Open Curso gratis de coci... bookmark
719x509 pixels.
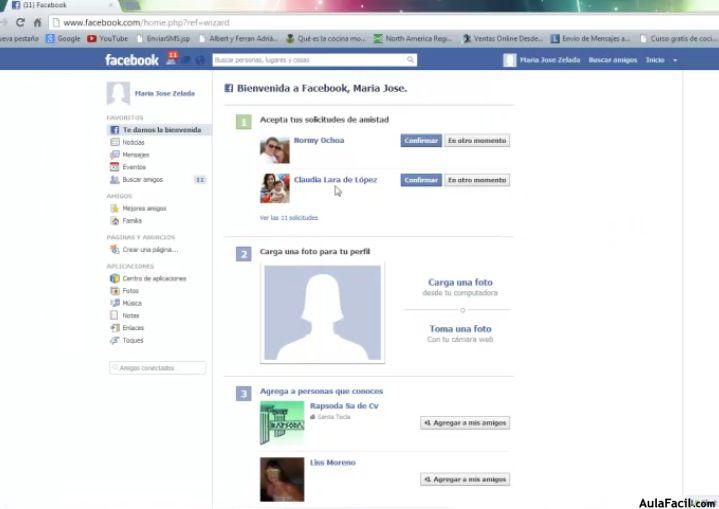(679, 39)
